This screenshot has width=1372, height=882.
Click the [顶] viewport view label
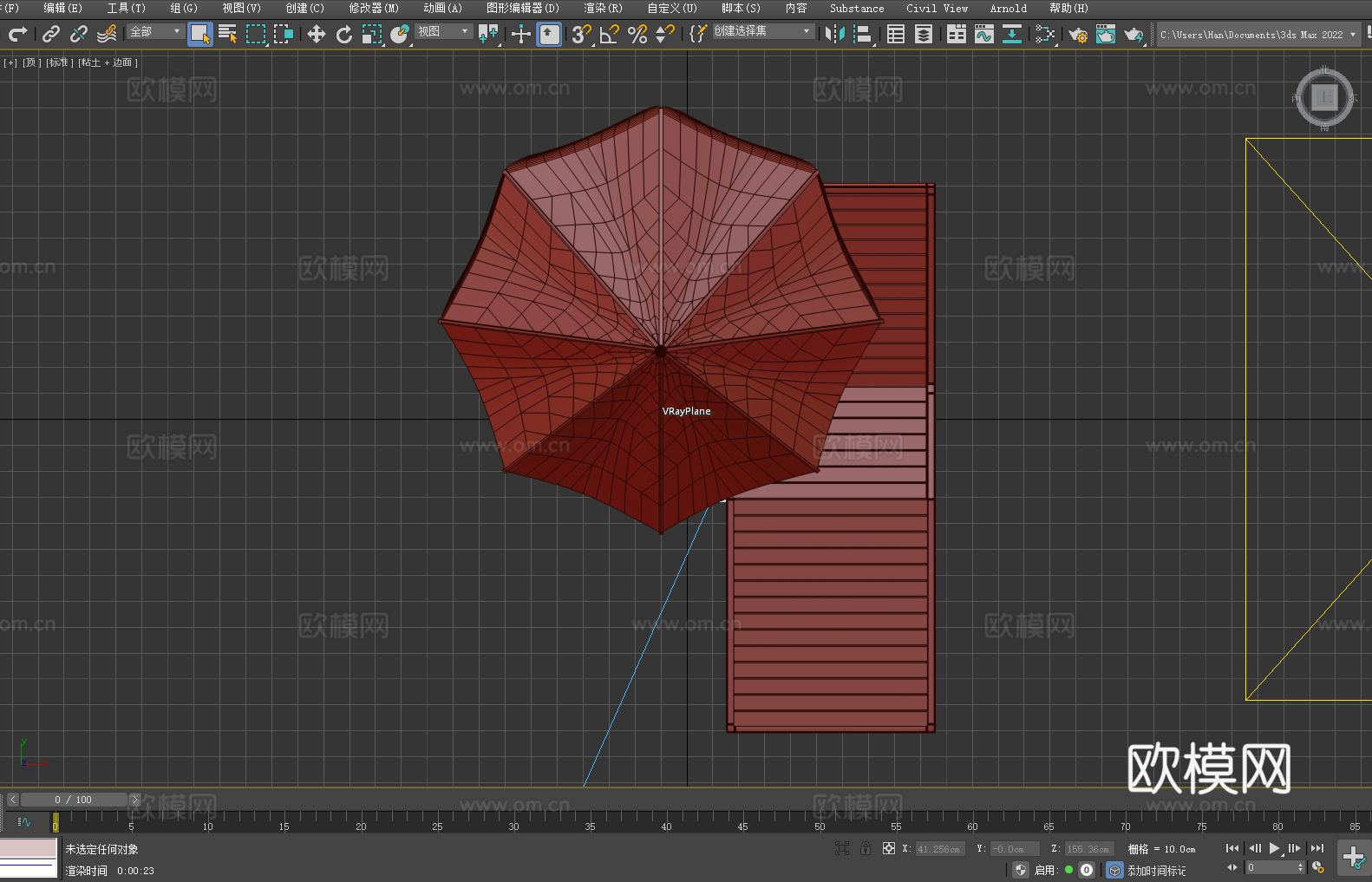tap(32, 62)
